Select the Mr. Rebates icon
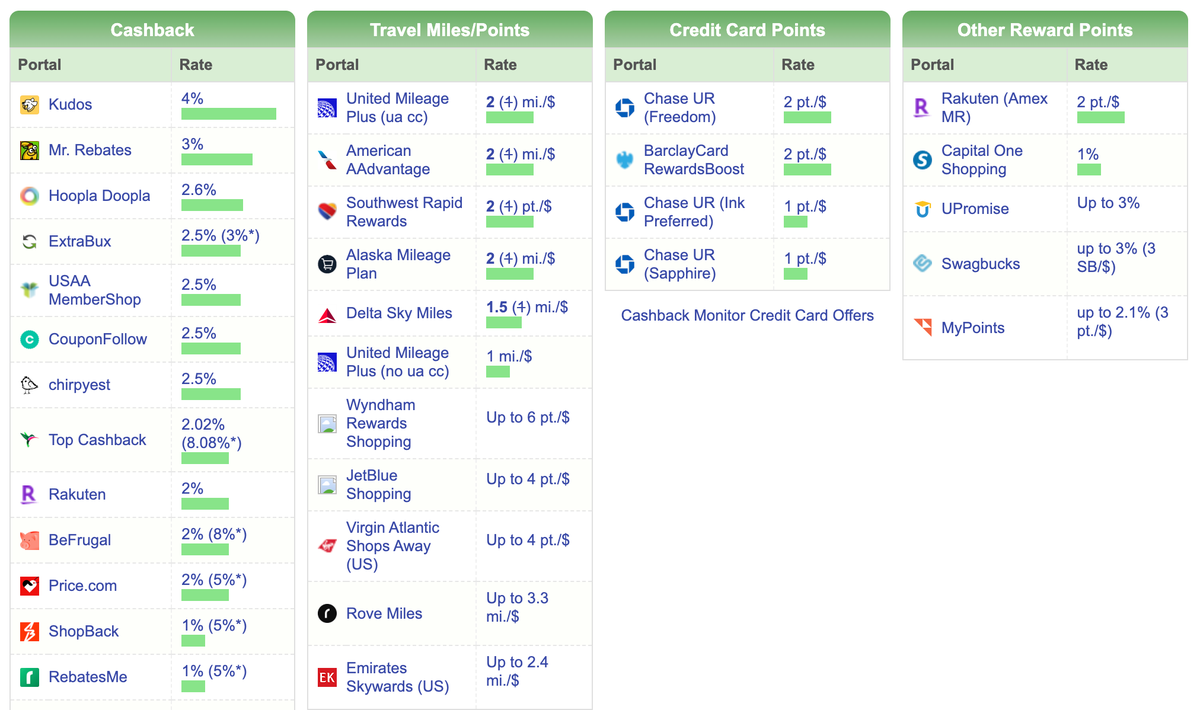1200x710 pixels. coord(28,149)
